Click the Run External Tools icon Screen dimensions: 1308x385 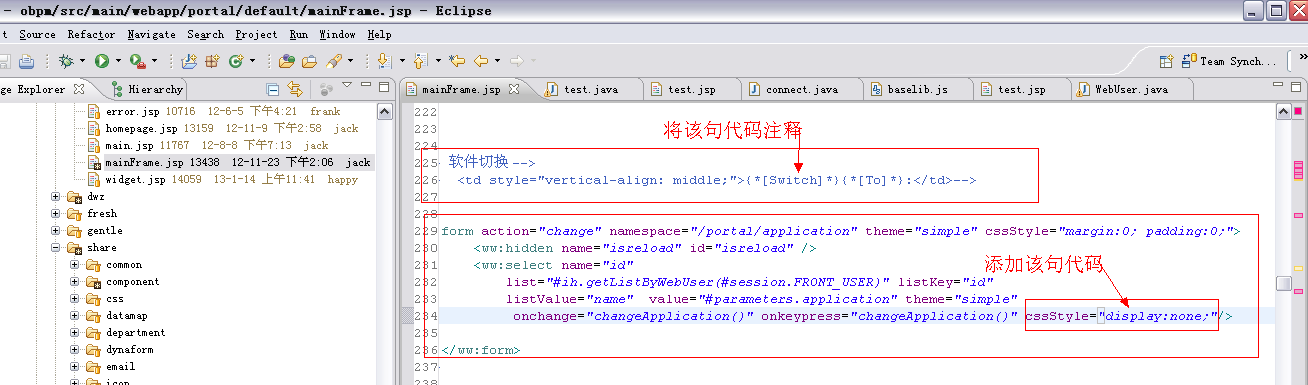coord(137,61)
